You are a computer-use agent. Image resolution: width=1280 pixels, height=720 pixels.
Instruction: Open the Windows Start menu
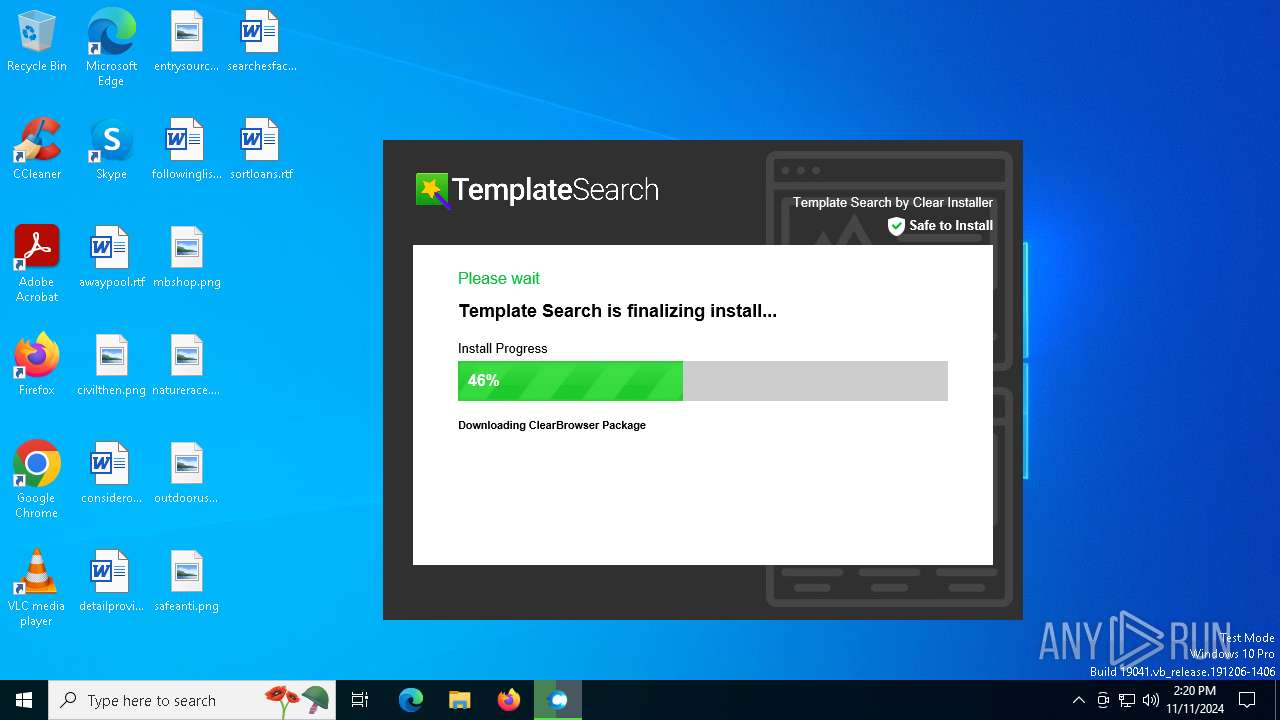[x=24, y=700]
